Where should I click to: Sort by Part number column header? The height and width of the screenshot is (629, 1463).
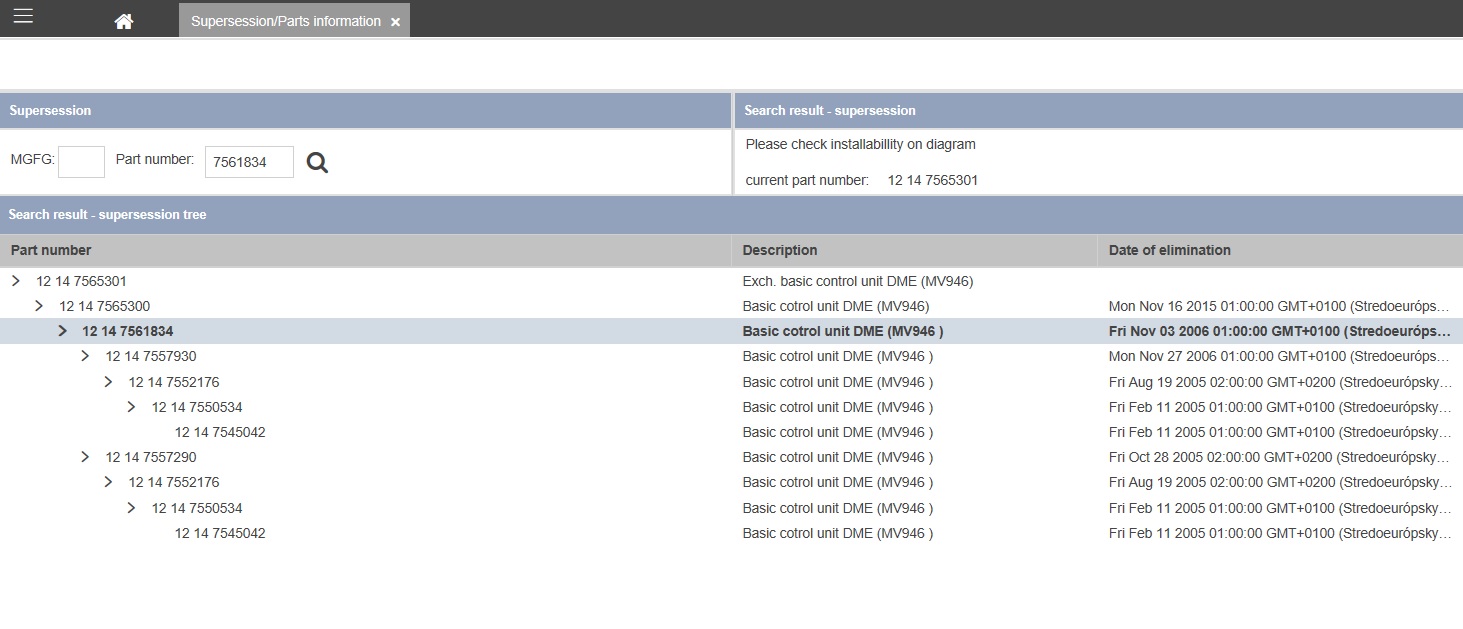(51, 250)
